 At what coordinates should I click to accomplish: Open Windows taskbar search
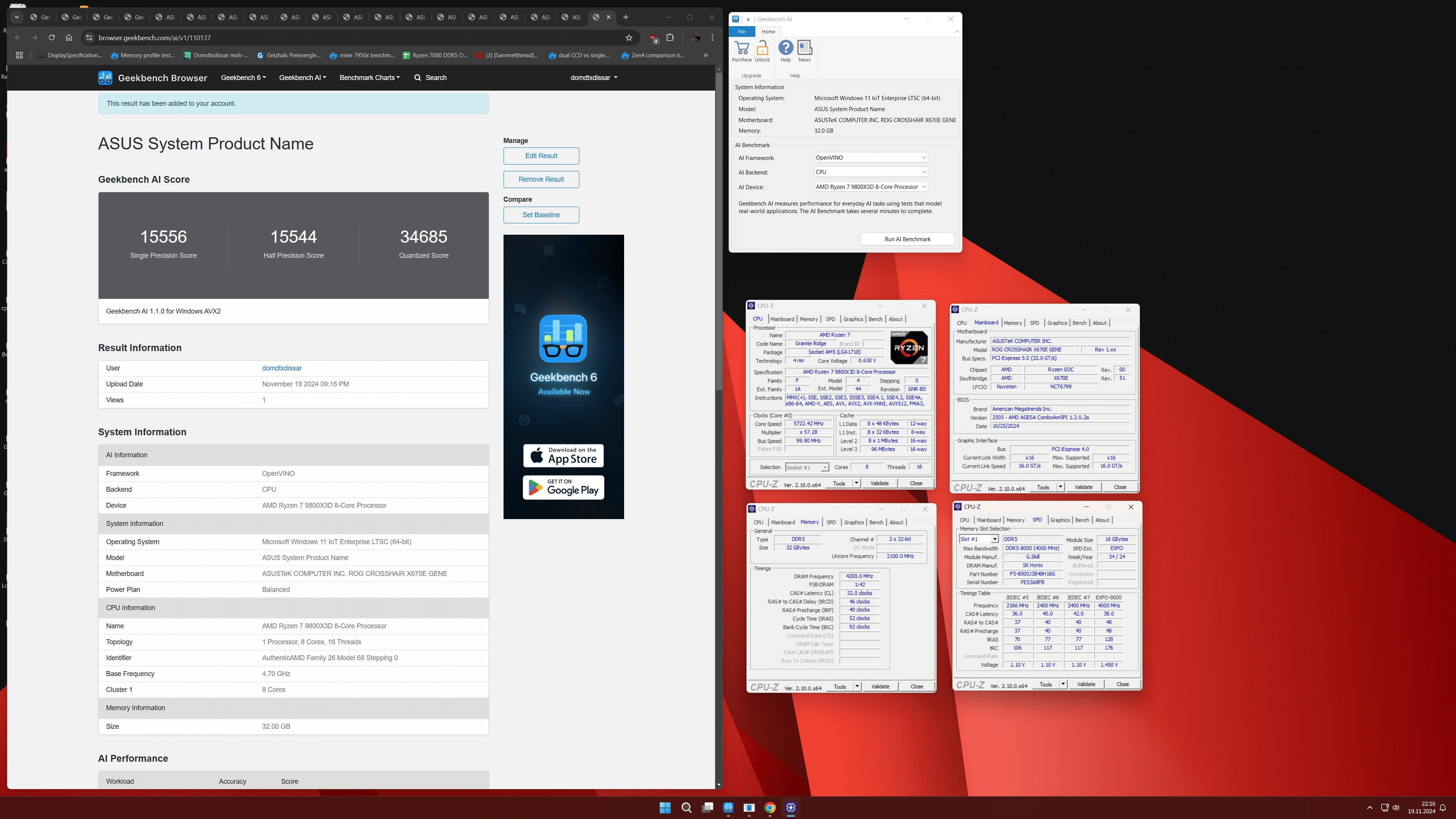click(687, 808)
